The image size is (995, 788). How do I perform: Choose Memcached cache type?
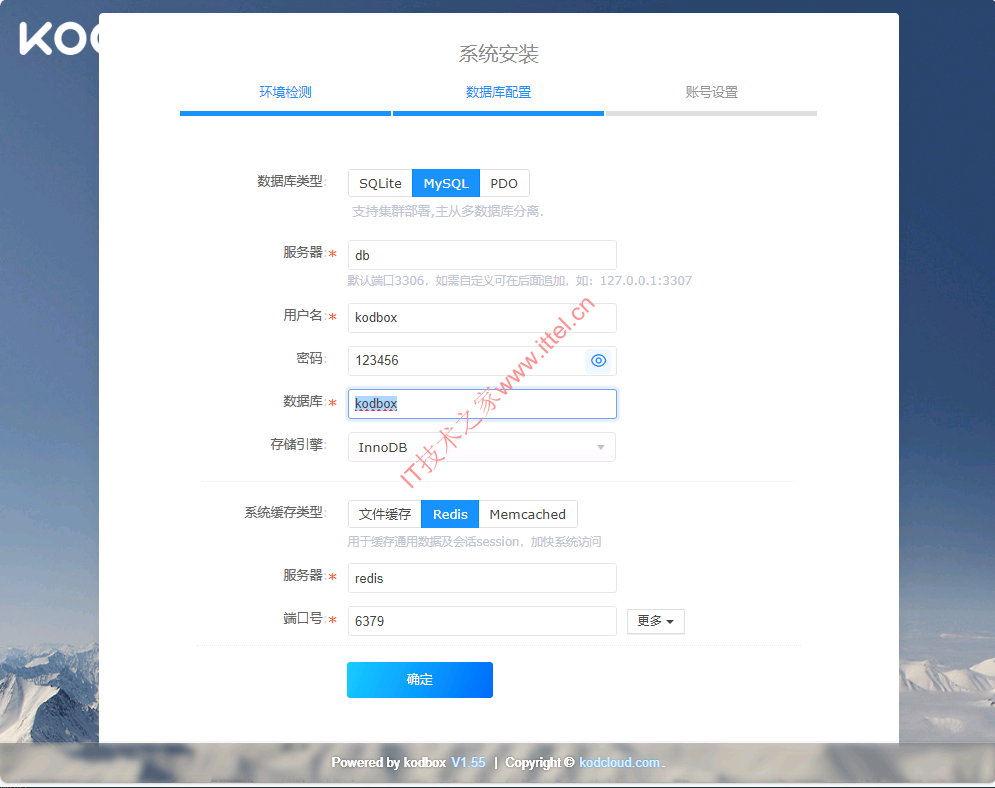point(527,514)
